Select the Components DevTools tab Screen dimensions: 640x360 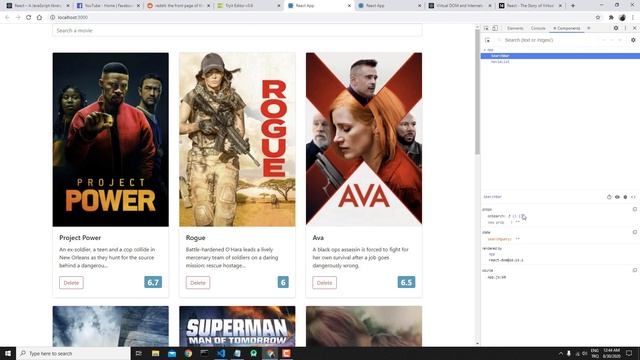pos(567,28)
